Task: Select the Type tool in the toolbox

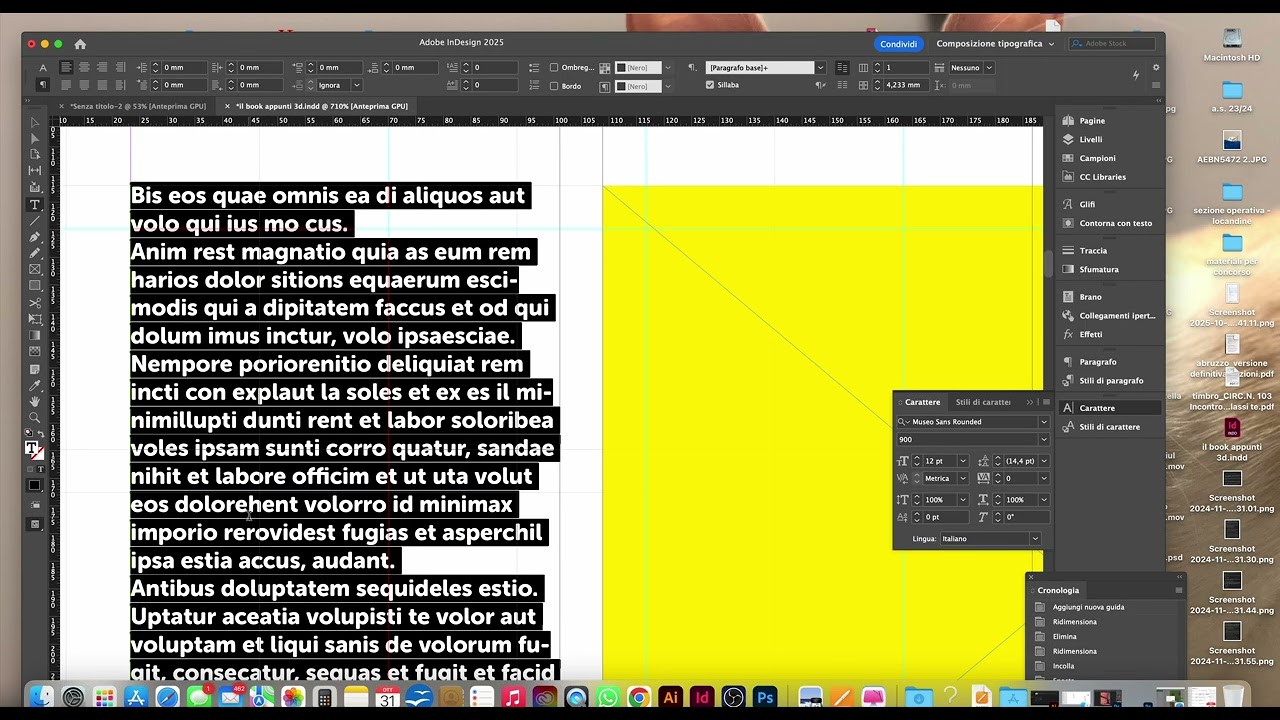Action: 35,204
